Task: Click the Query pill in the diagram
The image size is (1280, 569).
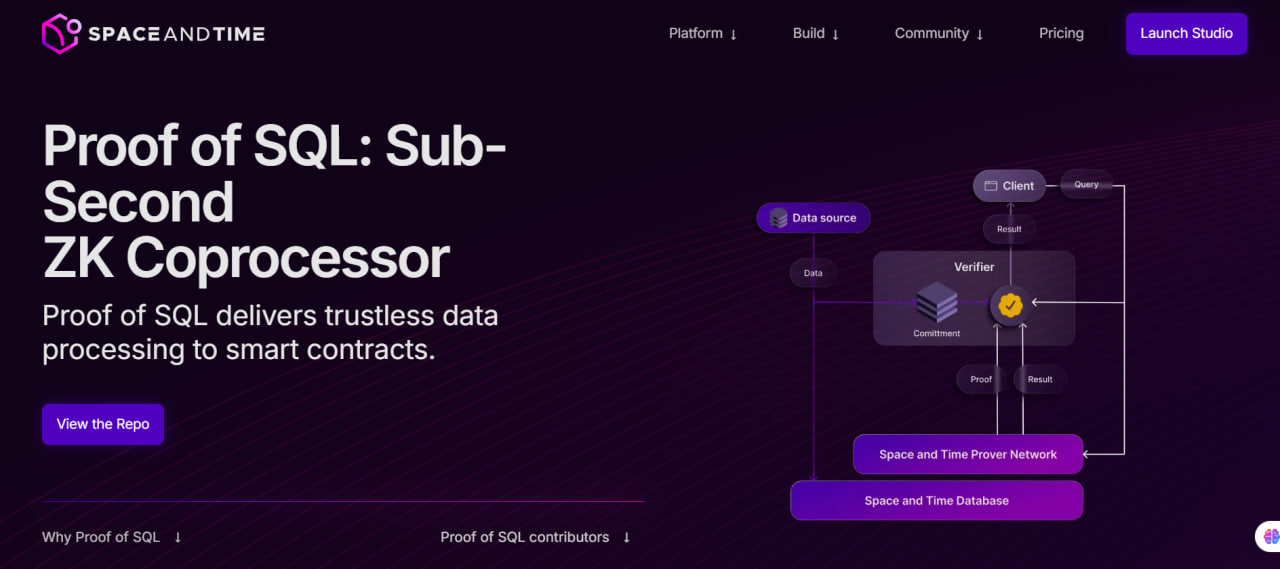Action: point(1086,184)
